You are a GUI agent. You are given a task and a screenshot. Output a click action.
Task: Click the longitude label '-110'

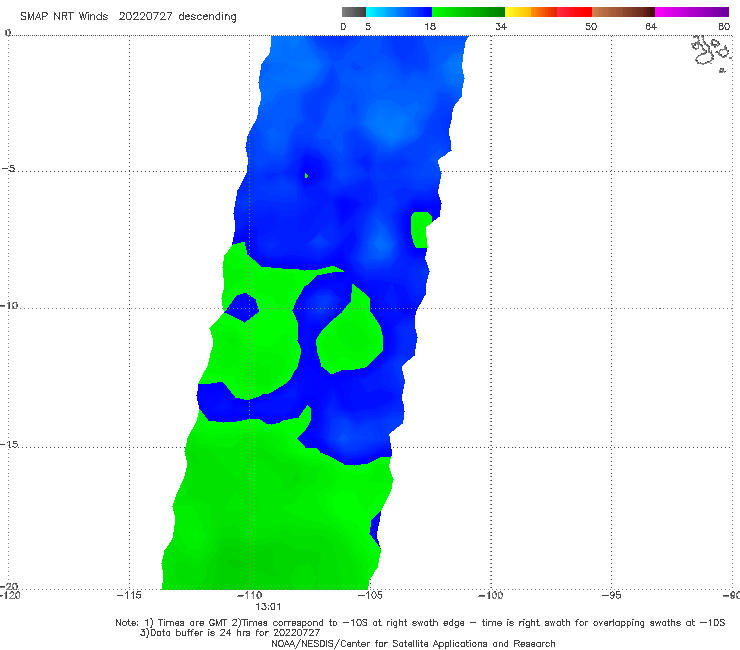249,595
